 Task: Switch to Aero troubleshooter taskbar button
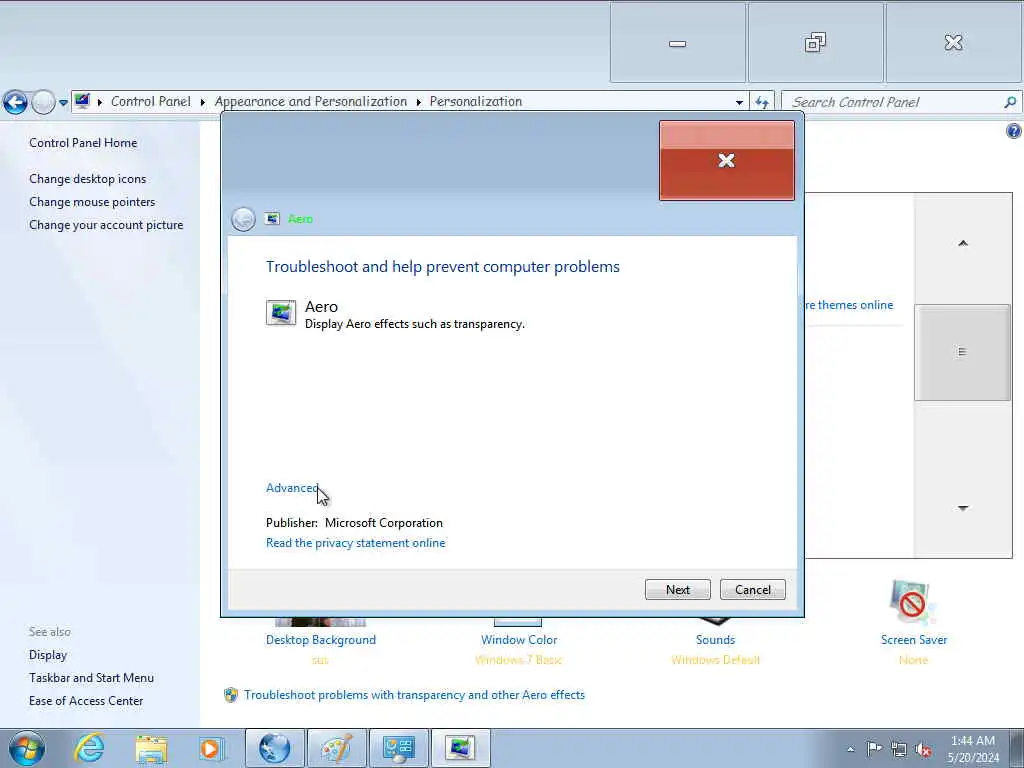461,748
